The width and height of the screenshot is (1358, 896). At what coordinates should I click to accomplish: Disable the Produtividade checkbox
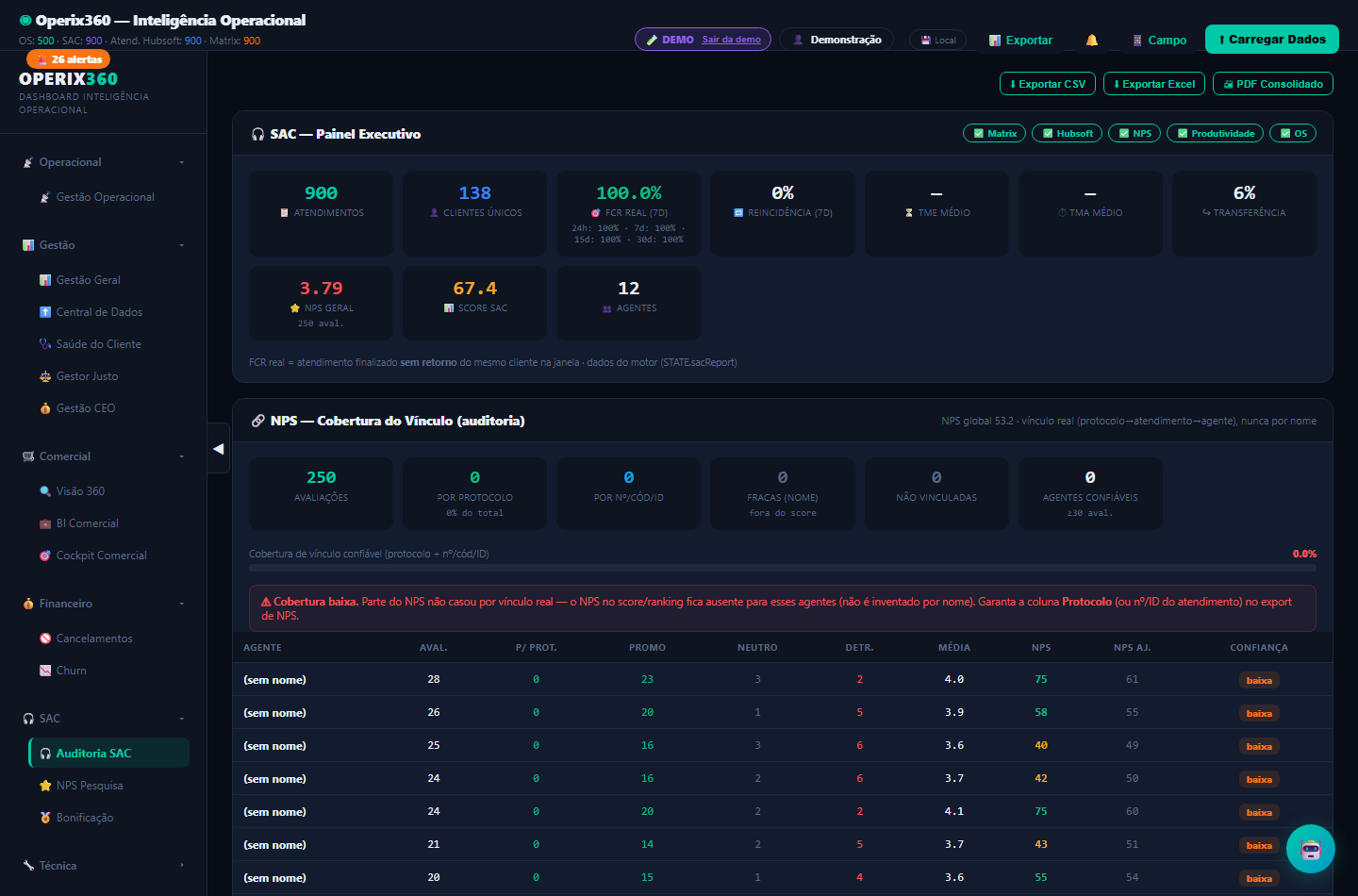coord(1183,134)
